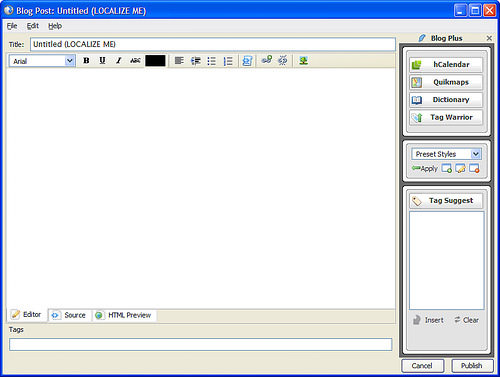This screenshot has height=377, width=500.
Task: Click into the Title field
Action: click(x=213, y=44)
